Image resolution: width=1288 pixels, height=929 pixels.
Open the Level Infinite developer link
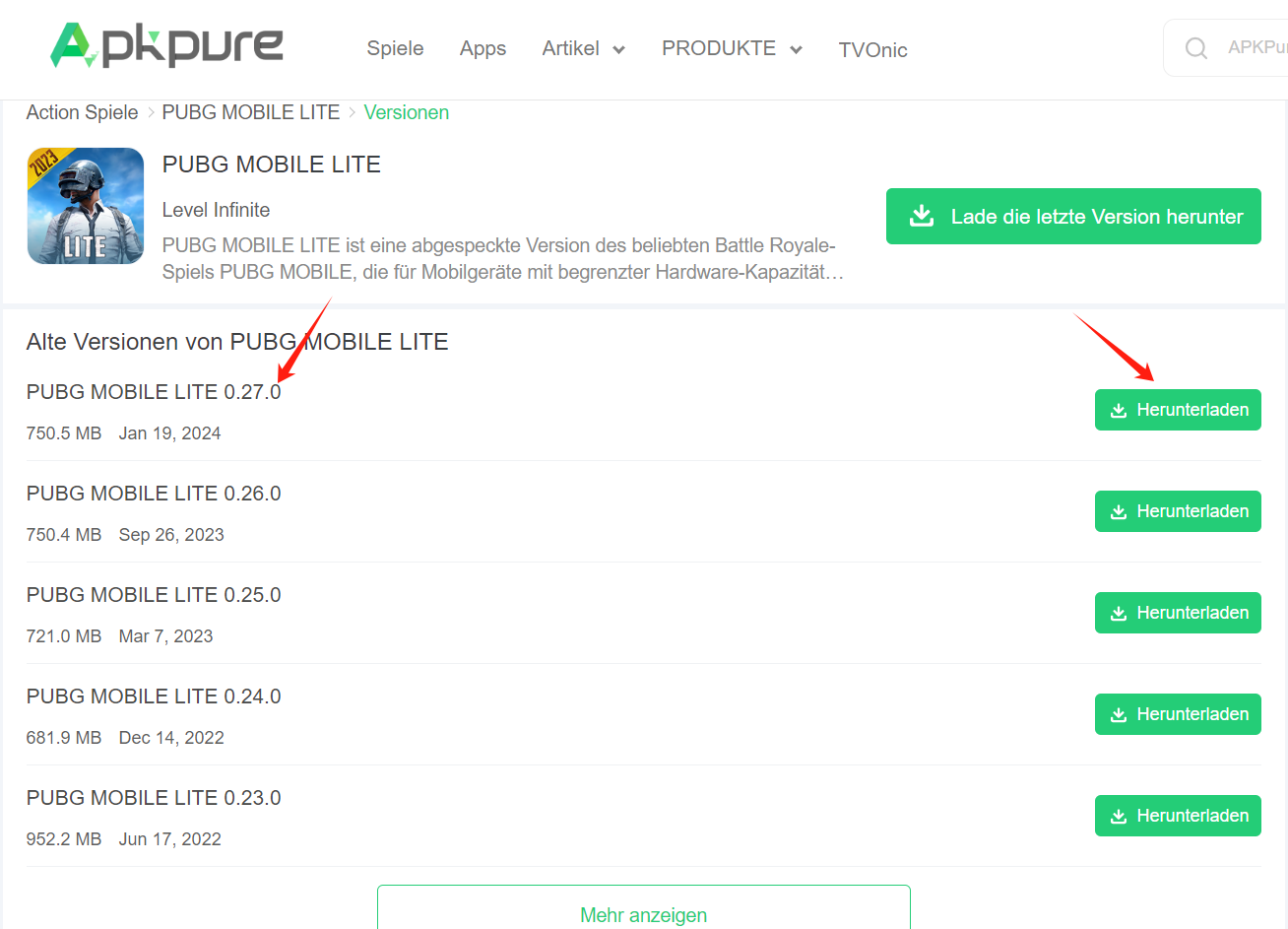pyautogui.click(x=216, y=210)
